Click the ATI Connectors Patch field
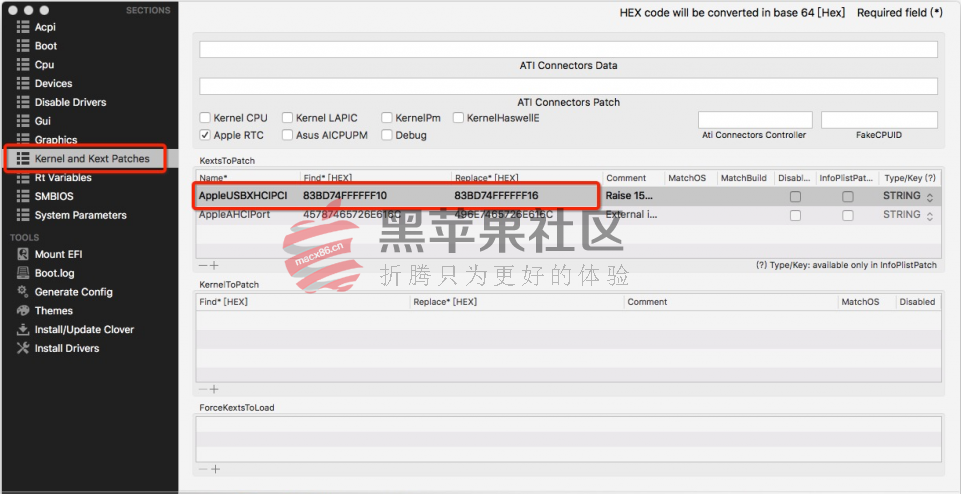Screen dimensions: 961x494 pyautogui.click(x=568, y=86)
